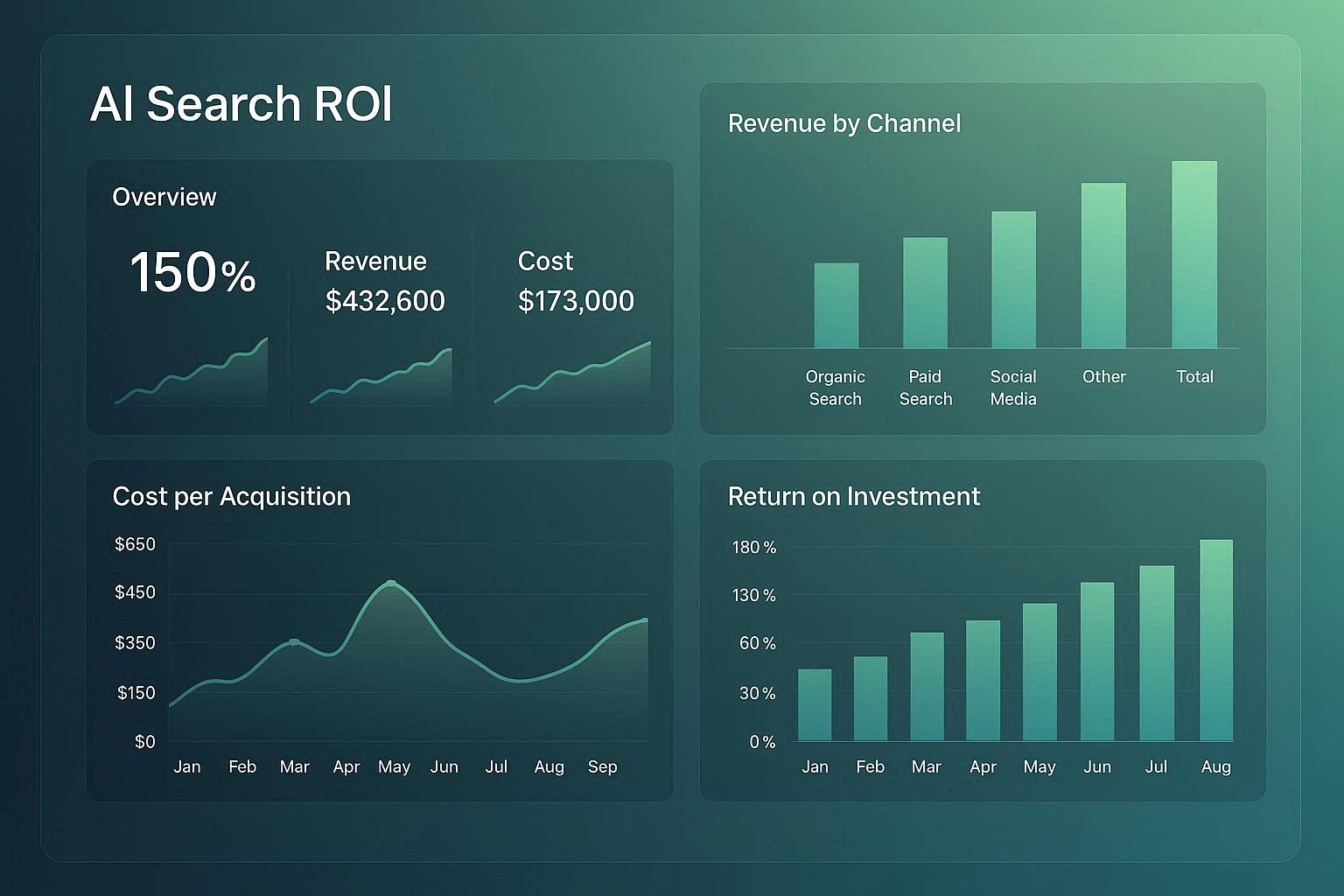This screenshot has height=896, width=1344.
Task: Click the $650 axis label
Action: 136,543
